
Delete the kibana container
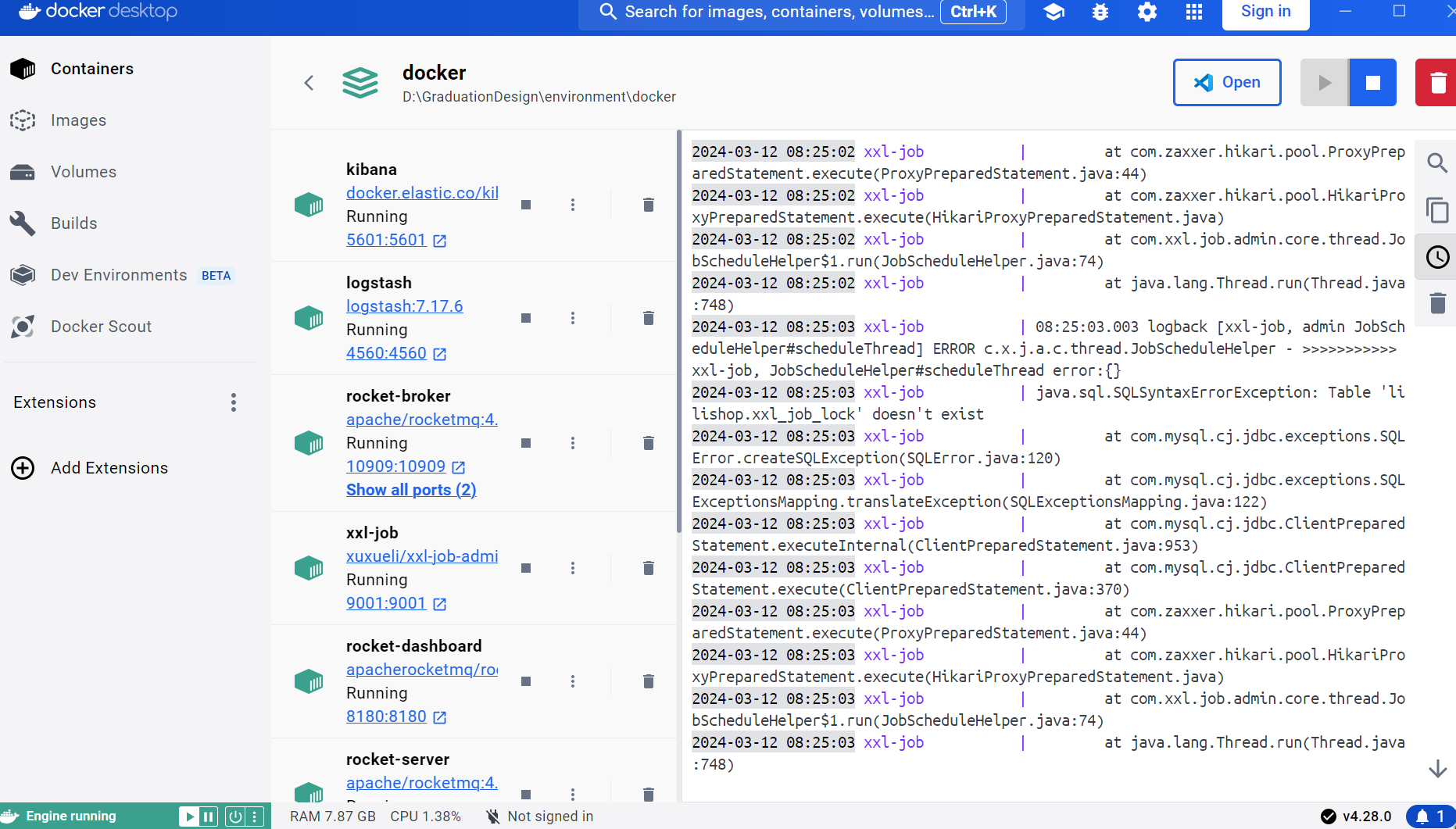tap(648, 205)
